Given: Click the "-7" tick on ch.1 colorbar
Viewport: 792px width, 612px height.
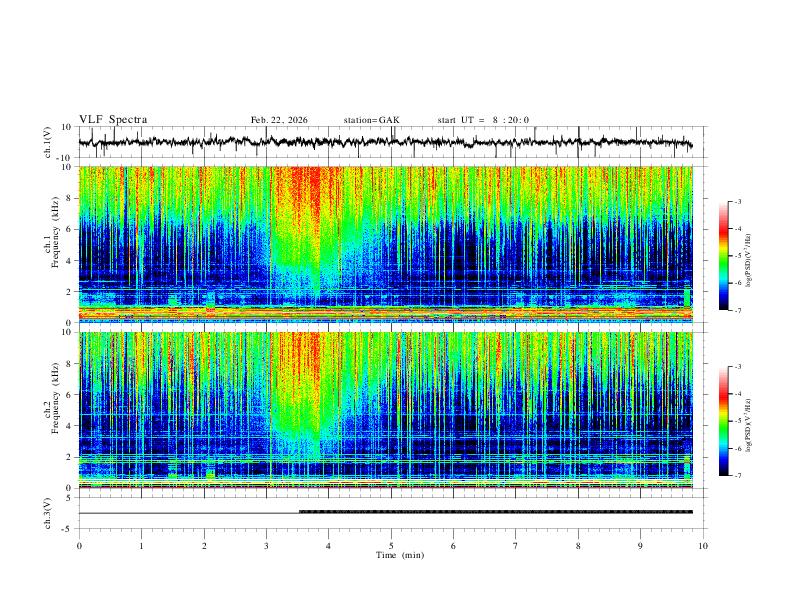Looking at the screenshot, I should click(x=737, y=310).
